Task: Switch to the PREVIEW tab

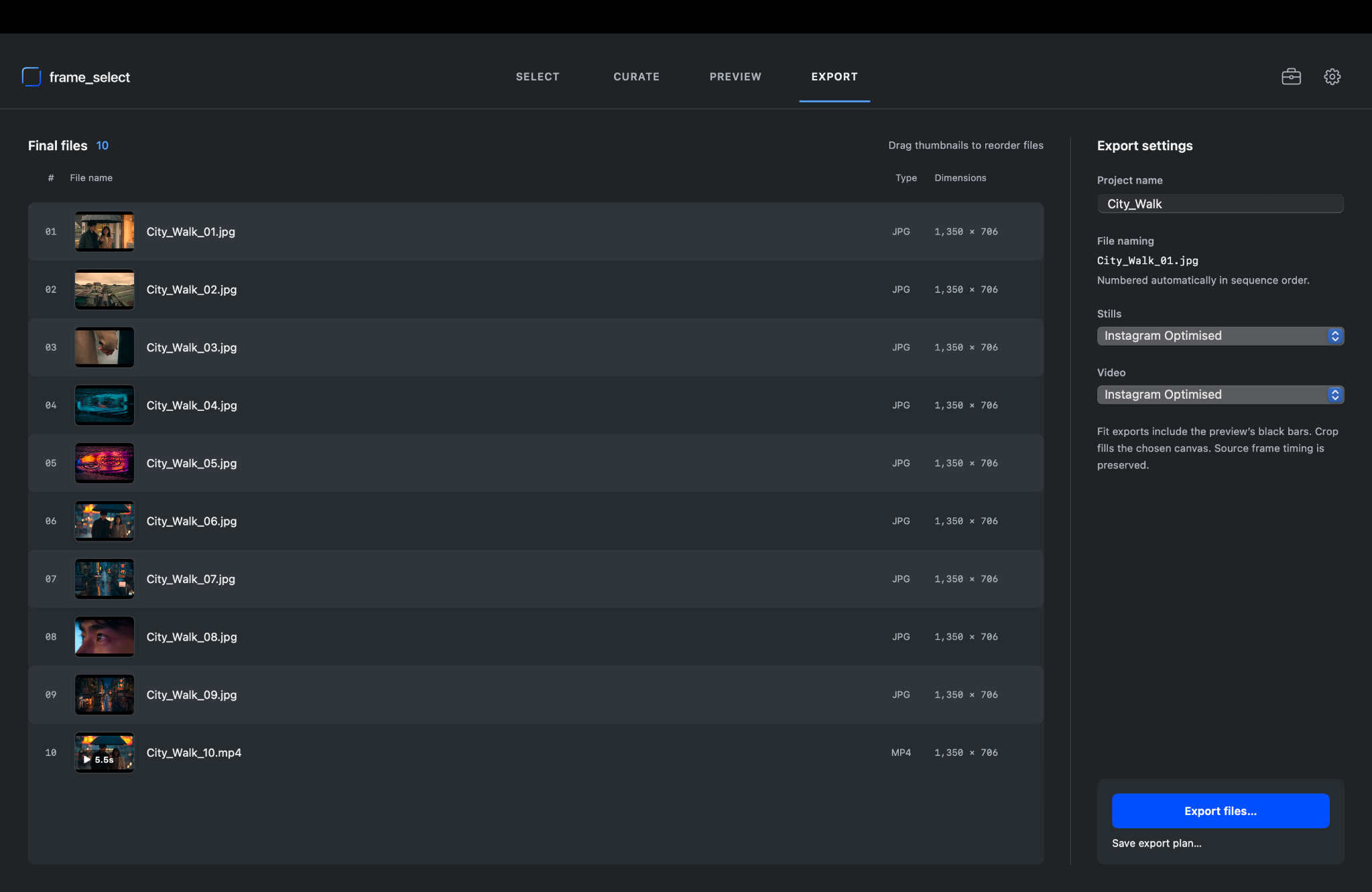Action: [735, 76]
